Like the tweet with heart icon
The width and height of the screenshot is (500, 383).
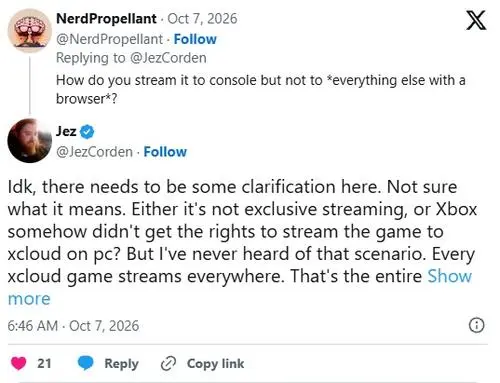click(x=19, y=363)
